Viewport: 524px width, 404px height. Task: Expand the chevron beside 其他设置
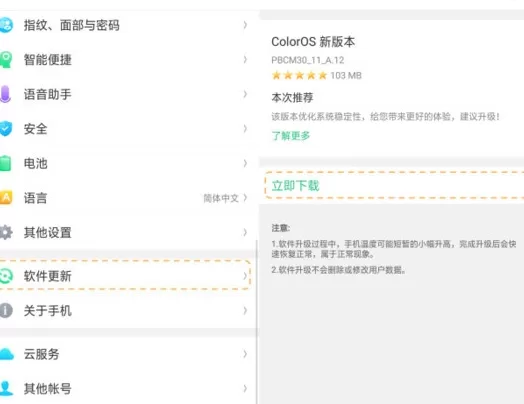[x=245, y=232]
